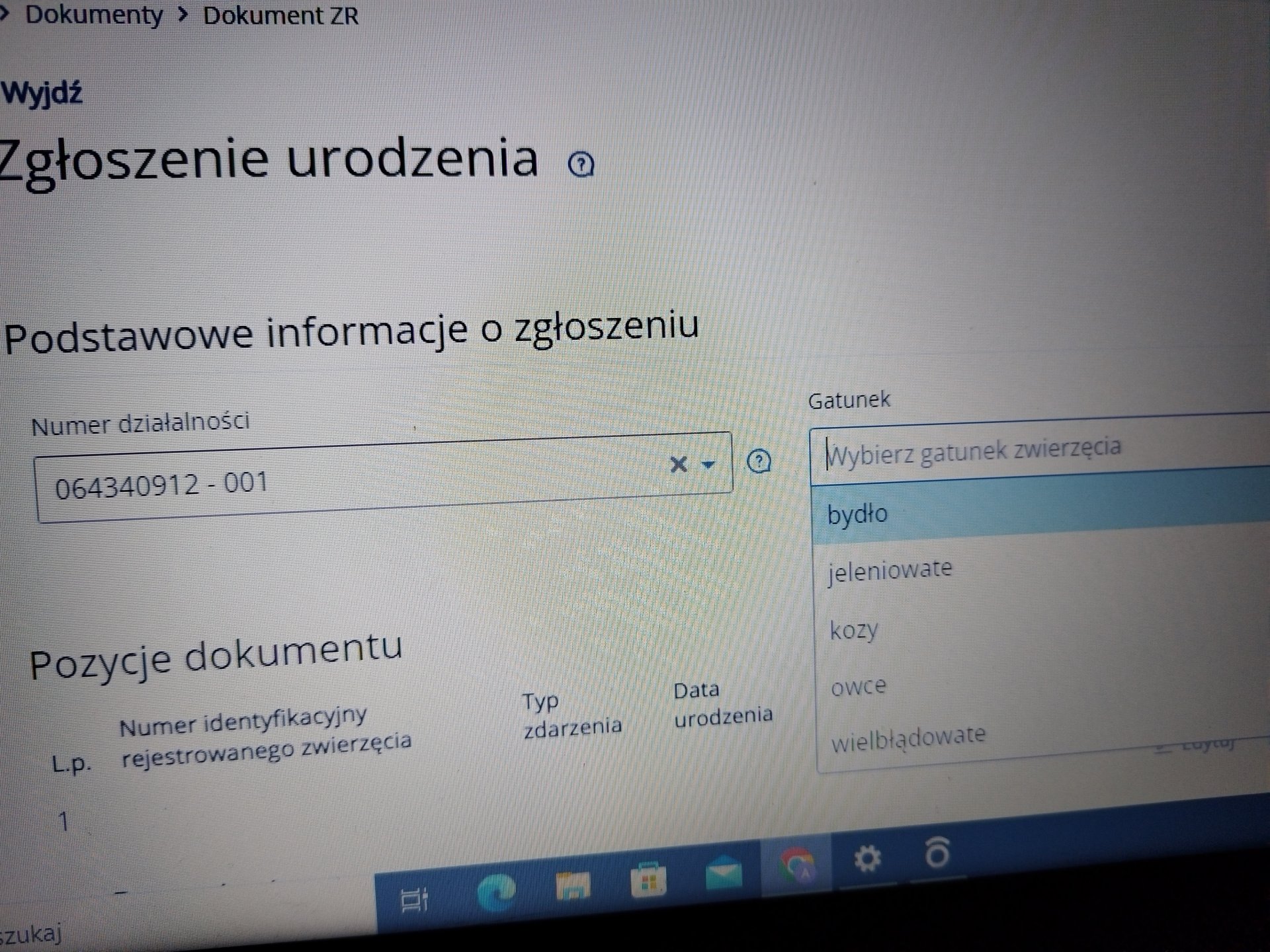Choose kozy in Gatunek dropdown
This screenshot has height=952, width=1270.
coord(853,630)
